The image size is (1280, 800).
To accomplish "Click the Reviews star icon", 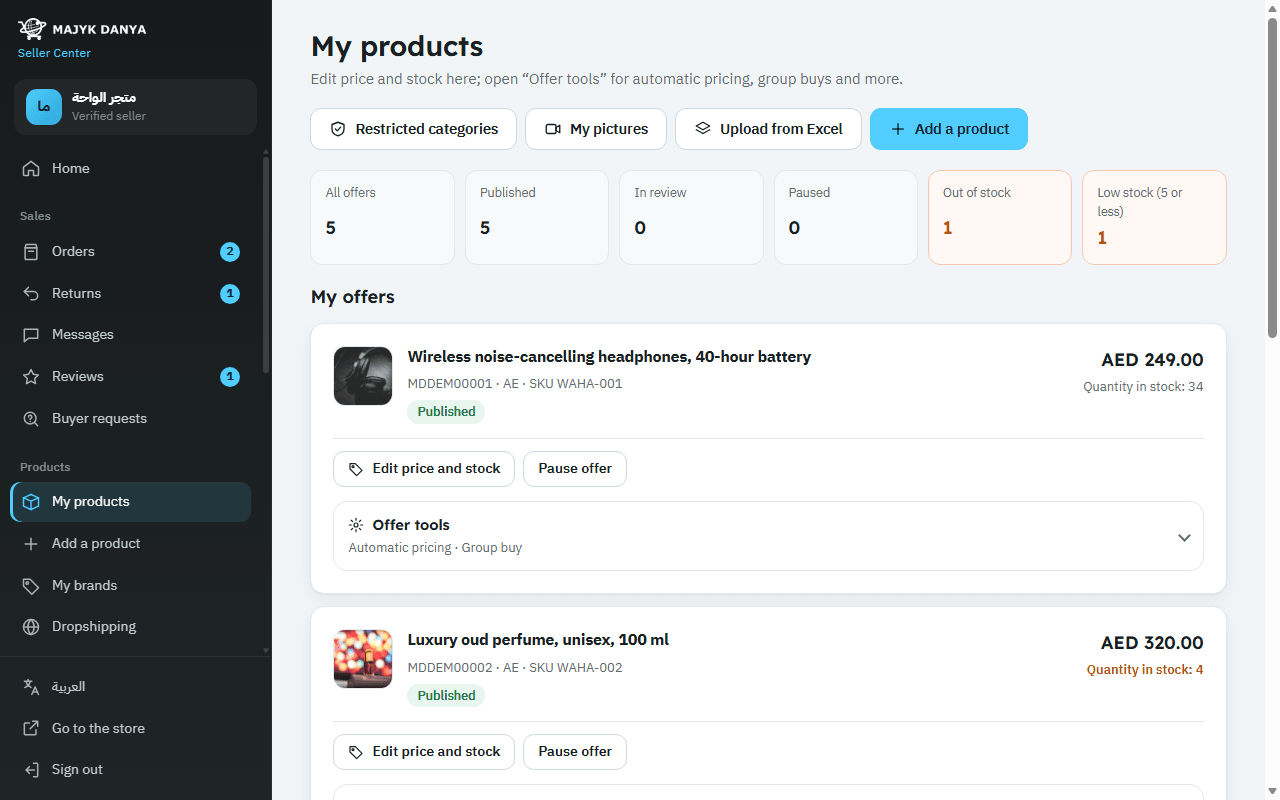I will tap(32, 377).
